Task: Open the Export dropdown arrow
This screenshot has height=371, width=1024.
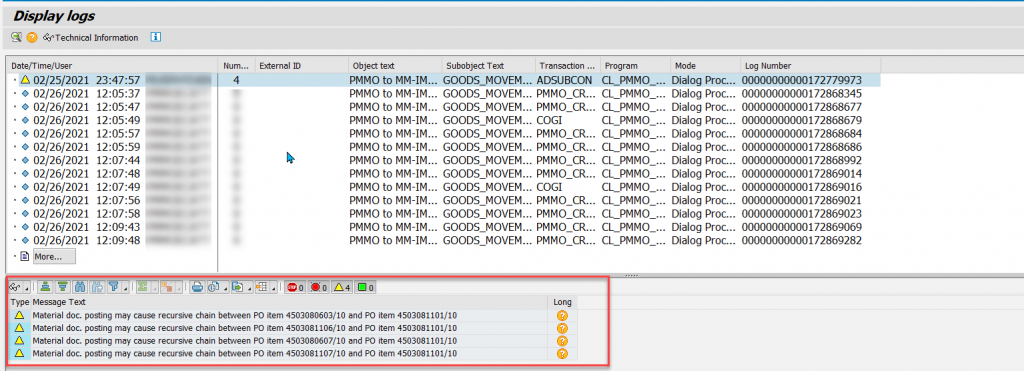Action: point(249,287)
